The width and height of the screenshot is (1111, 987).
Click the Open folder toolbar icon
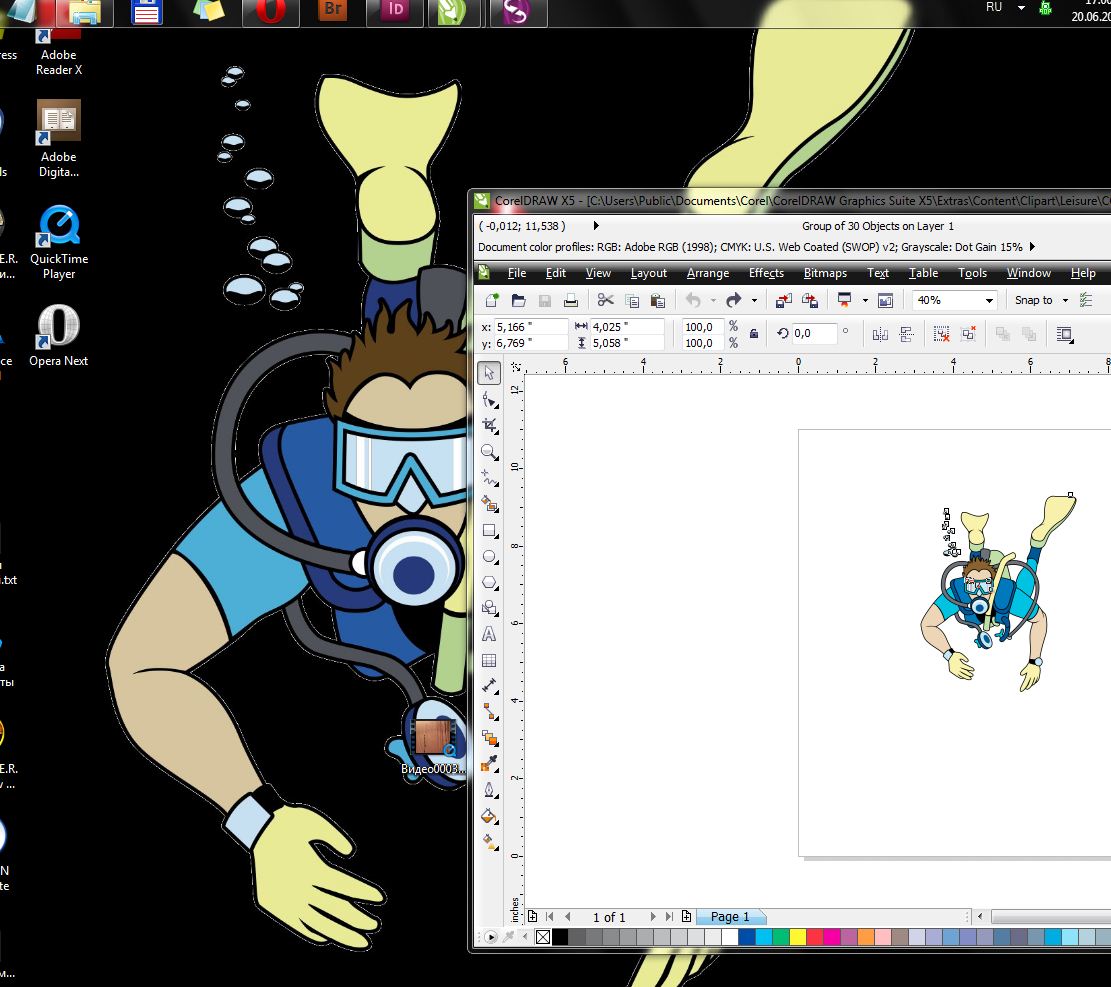pos(519,300)
